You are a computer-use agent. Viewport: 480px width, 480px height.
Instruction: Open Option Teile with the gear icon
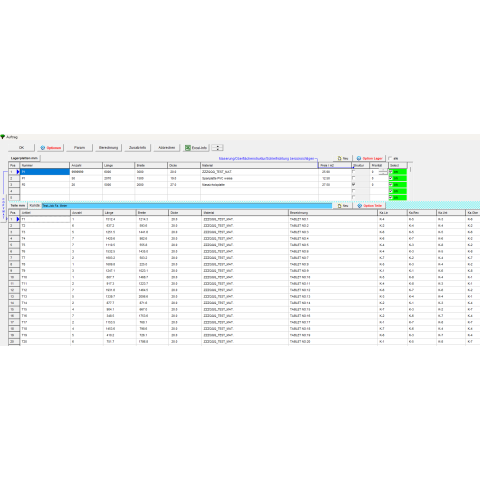pyautogui.click(x=360, y=206)
